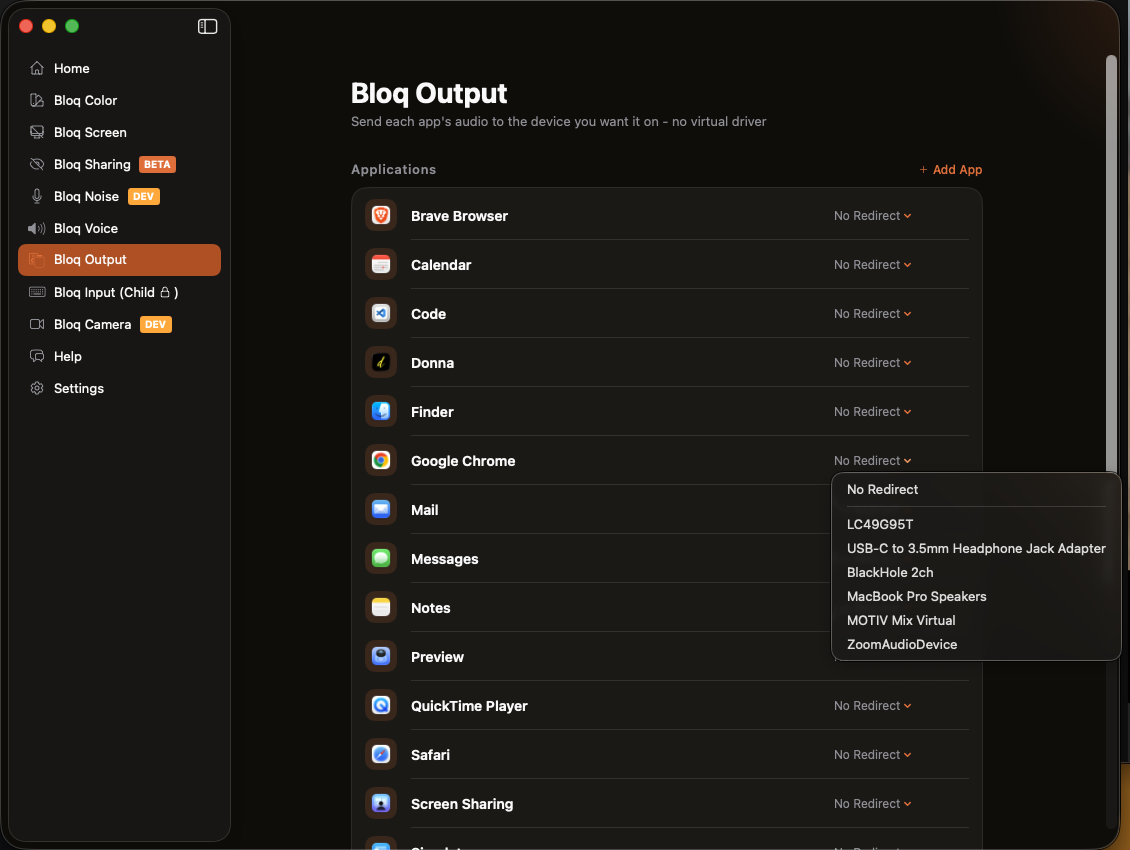Screen dimensions: 1130x850
Task: Click the Bloq Screen monitor icon
Action: click(x=37, y=132)
